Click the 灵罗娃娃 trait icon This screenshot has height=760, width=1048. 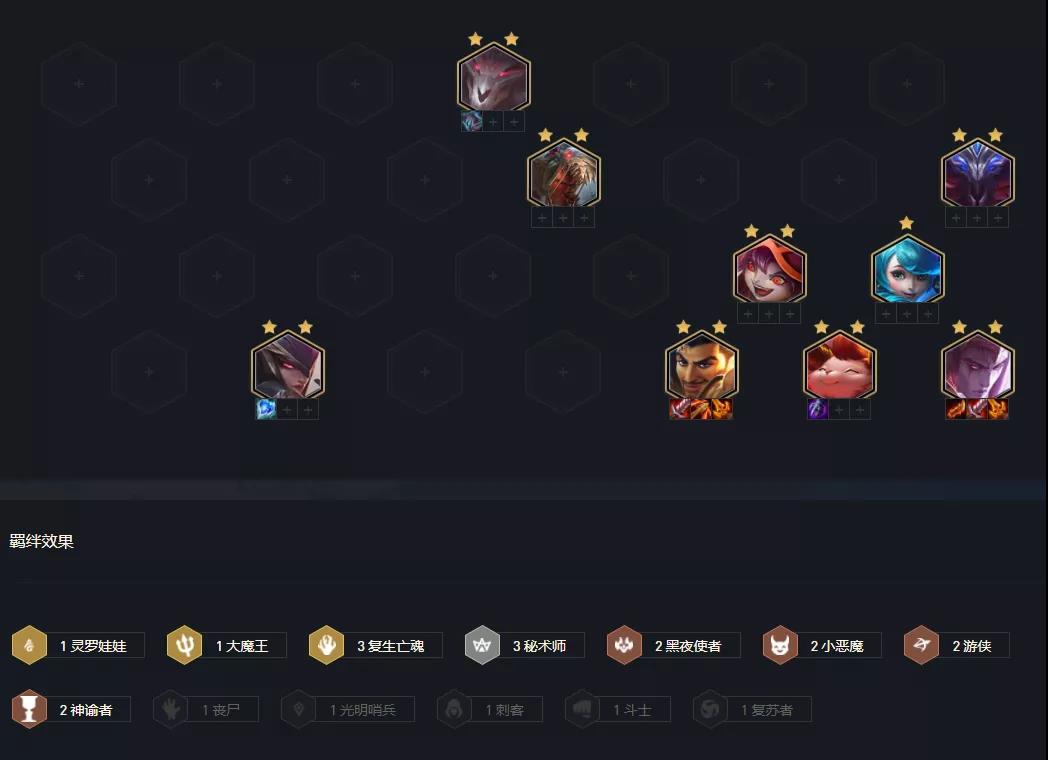pos(29,645)
